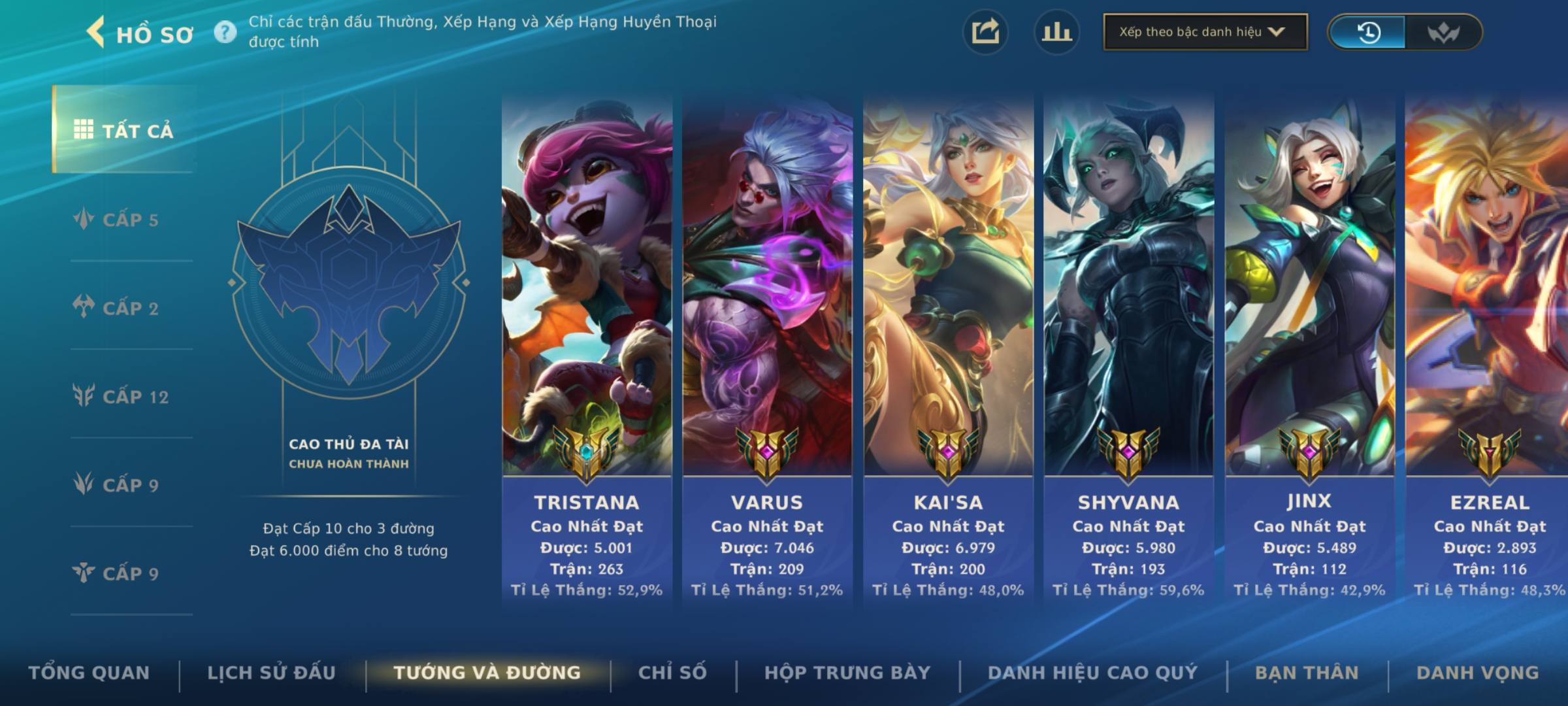Viewport: 1568px width, 706px height.
Task: Click the Cao Thủ Đa Tài emblem
Action: point(348,284)
